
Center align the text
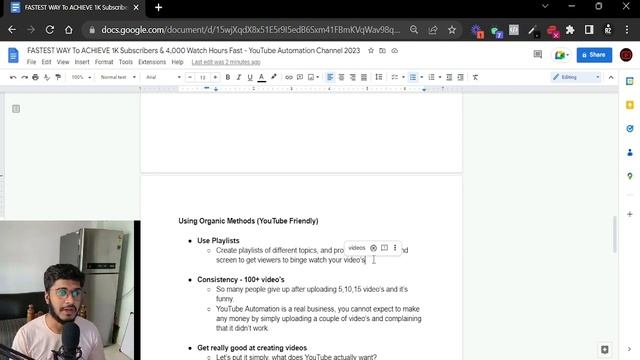tap(341, 77)
